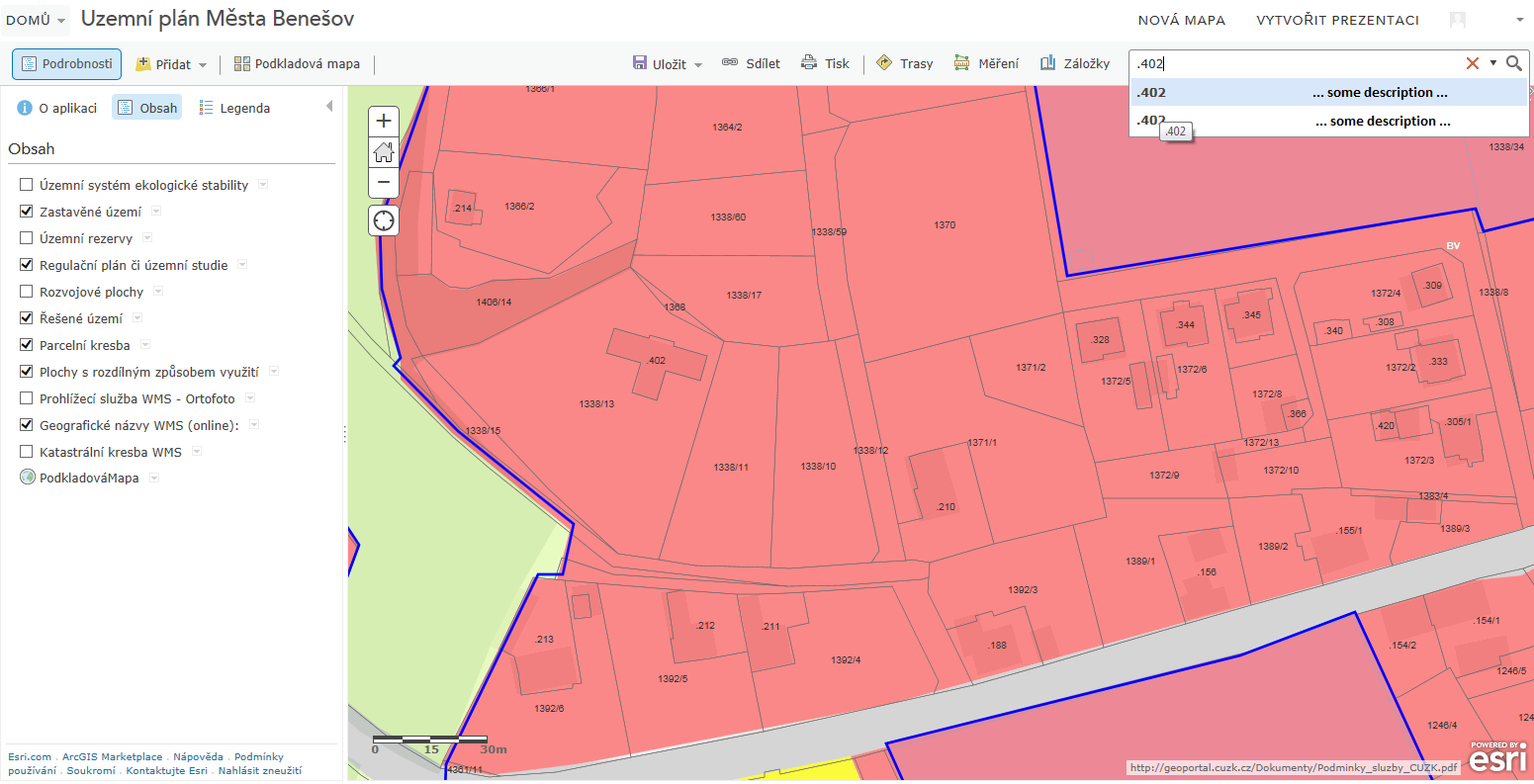Screen dimensions: 1534x784
Task: Select second search suggestion row
Action: (x=1329, y=121)
